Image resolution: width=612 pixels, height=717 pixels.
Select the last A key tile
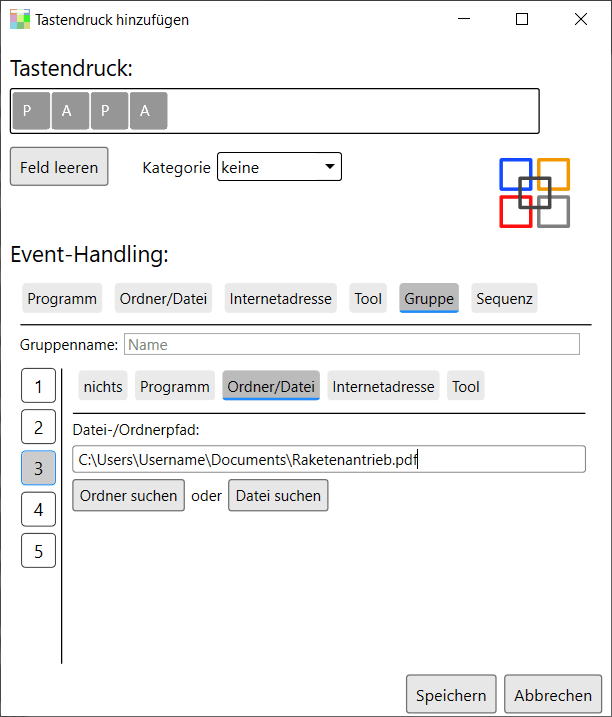tap(149, 111)
